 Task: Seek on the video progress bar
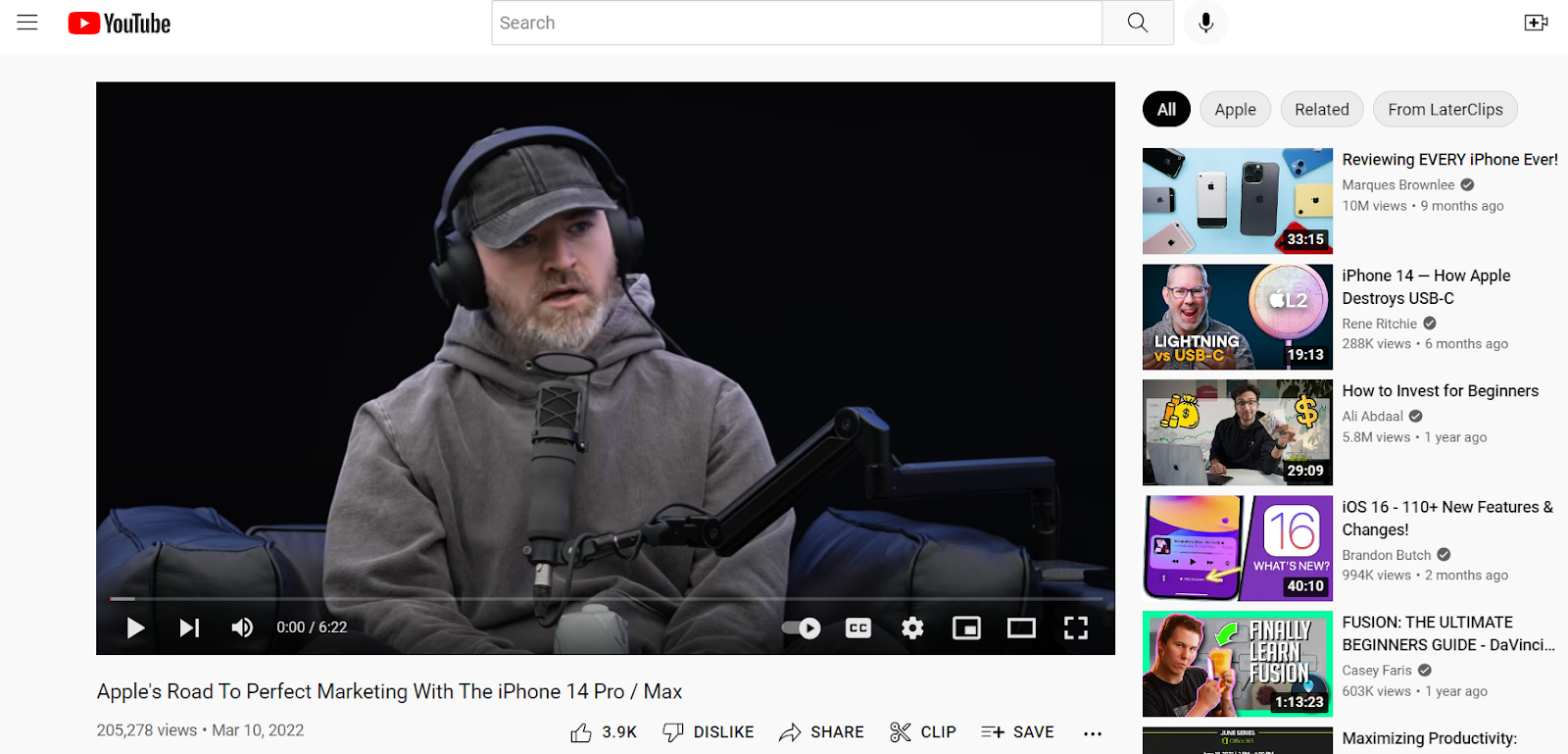pyautogui.click(x=606, y=598)
